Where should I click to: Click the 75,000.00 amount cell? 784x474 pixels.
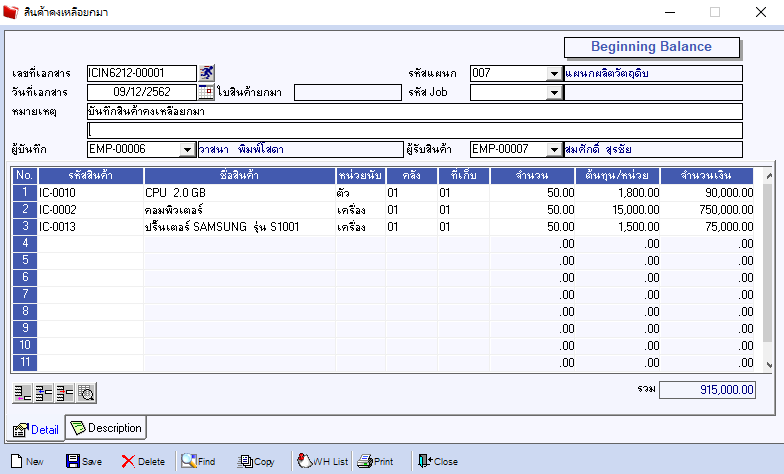[x=707, y=226]
